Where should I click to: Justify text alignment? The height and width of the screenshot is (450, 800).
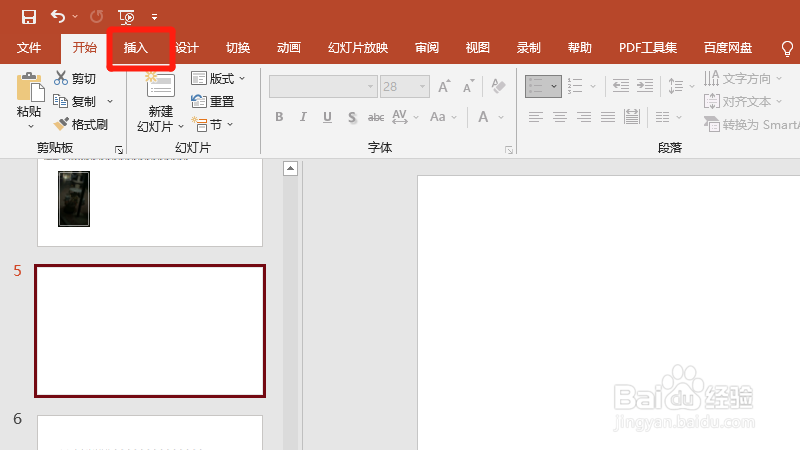(608, 117)
